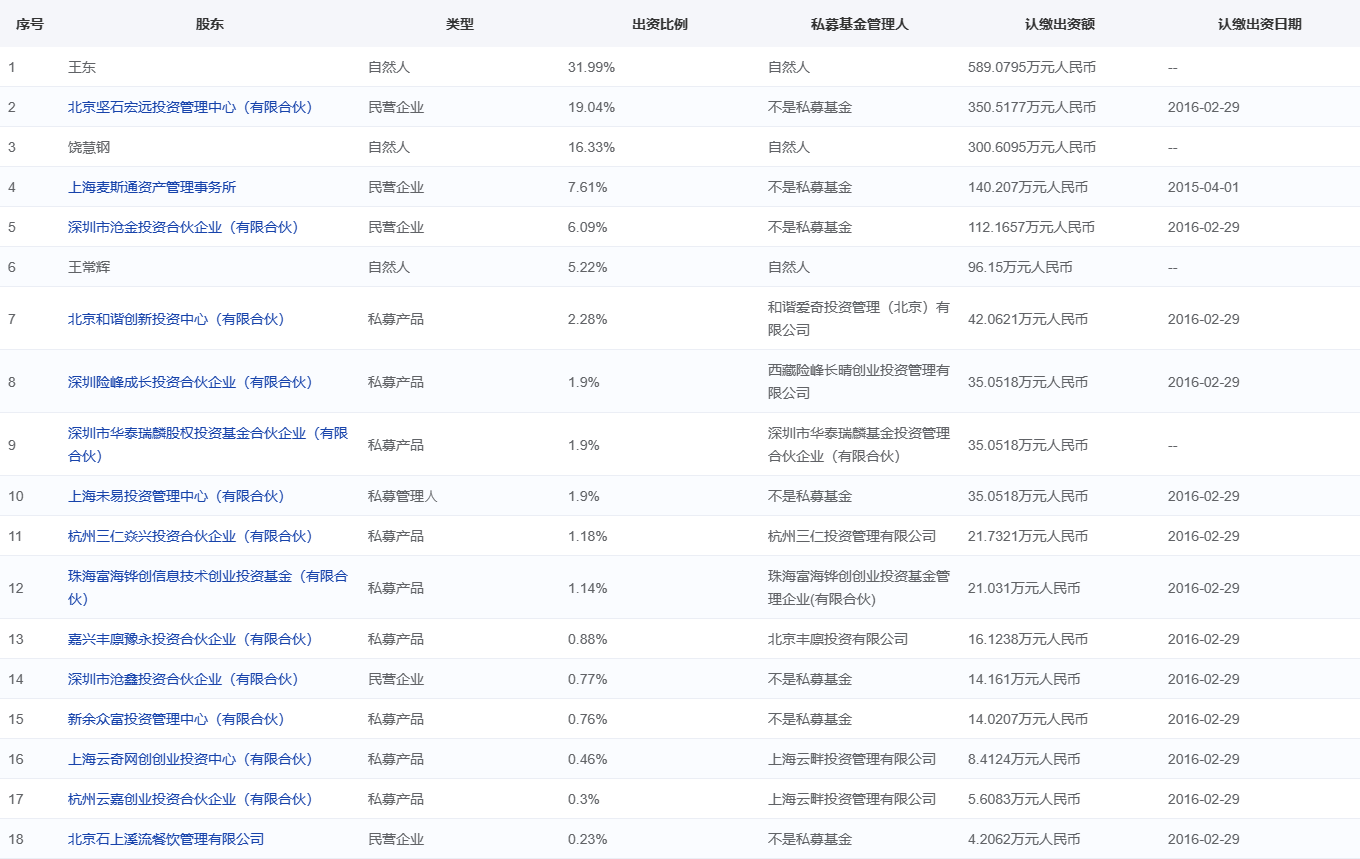
Task: Select the 16.33% ownership cell
Action: click(591, 147)
